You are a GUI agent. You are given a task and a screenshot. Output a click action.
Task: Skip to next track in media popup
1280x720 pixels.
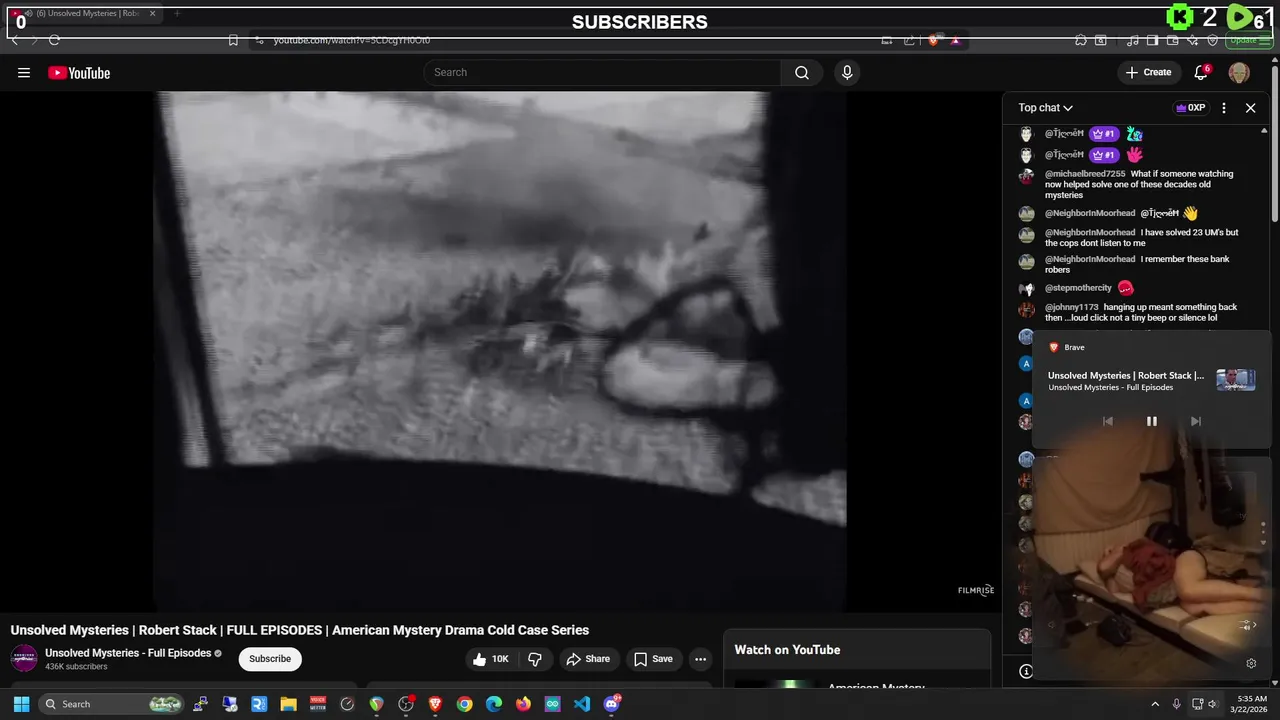tap(1195, 421)
